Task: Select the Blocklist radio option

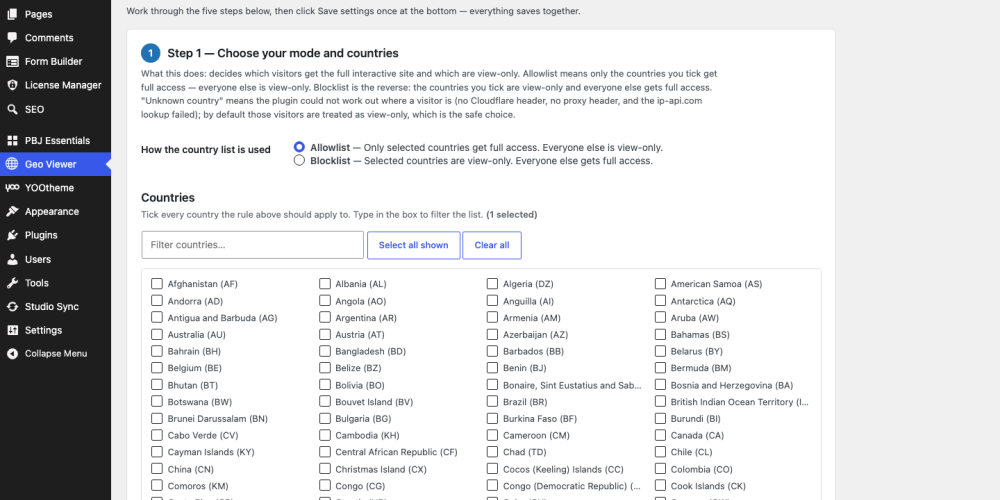Action: [299, 161]
